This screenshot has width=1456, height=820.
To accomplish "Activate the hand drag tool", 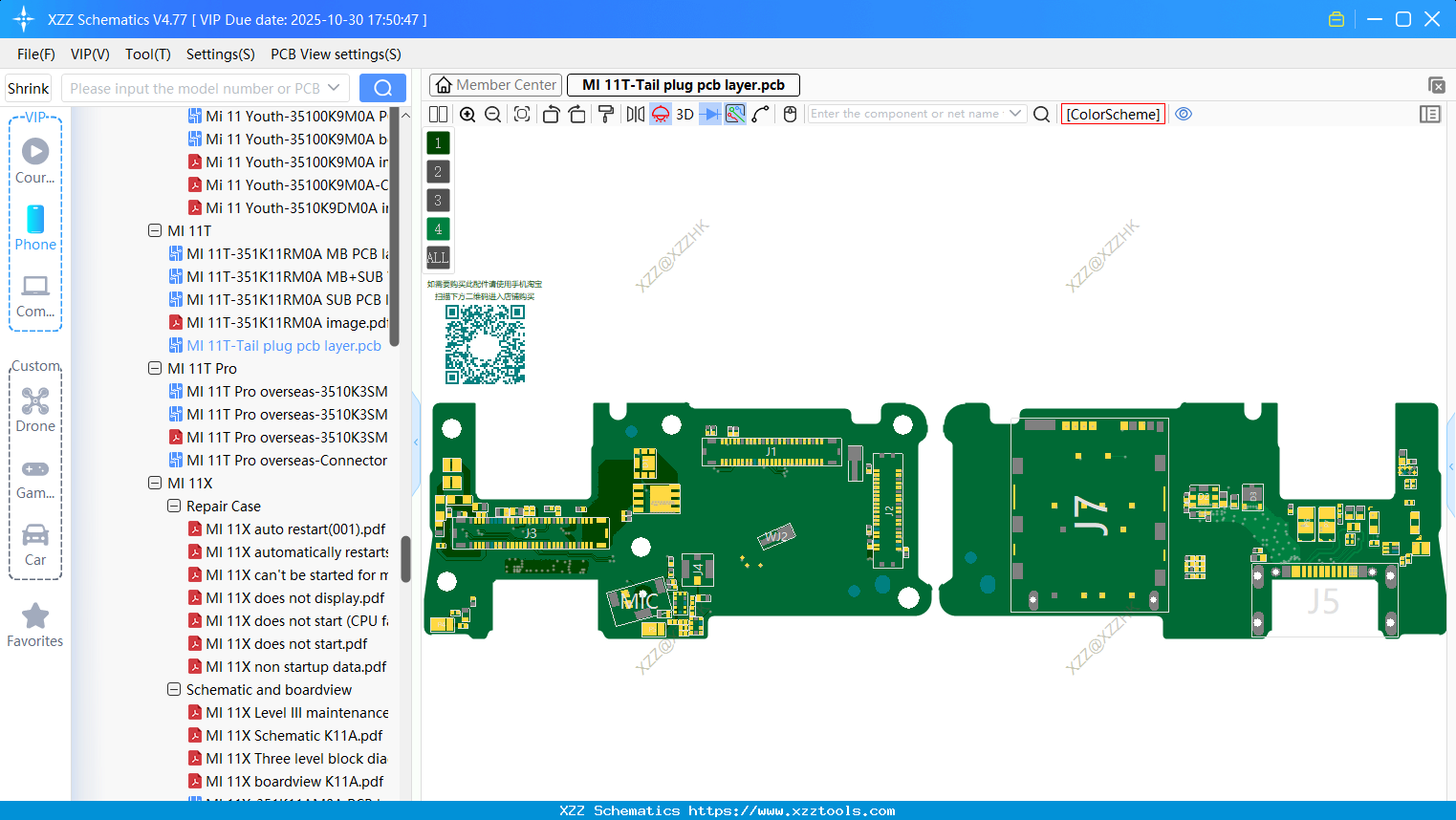I will point(789,114).
